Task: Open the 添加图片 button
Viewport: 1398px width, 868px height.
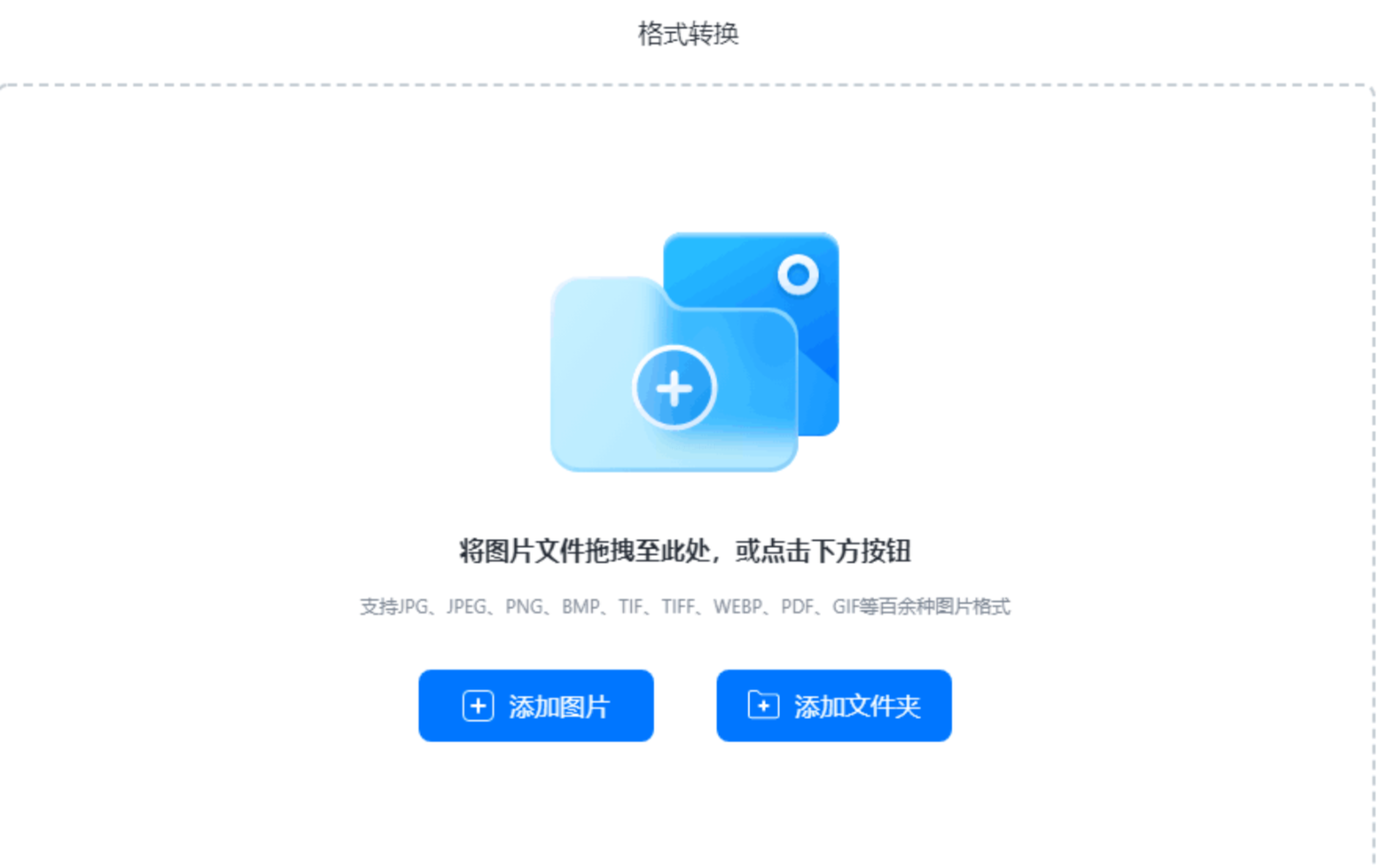Action: (536, 706)
